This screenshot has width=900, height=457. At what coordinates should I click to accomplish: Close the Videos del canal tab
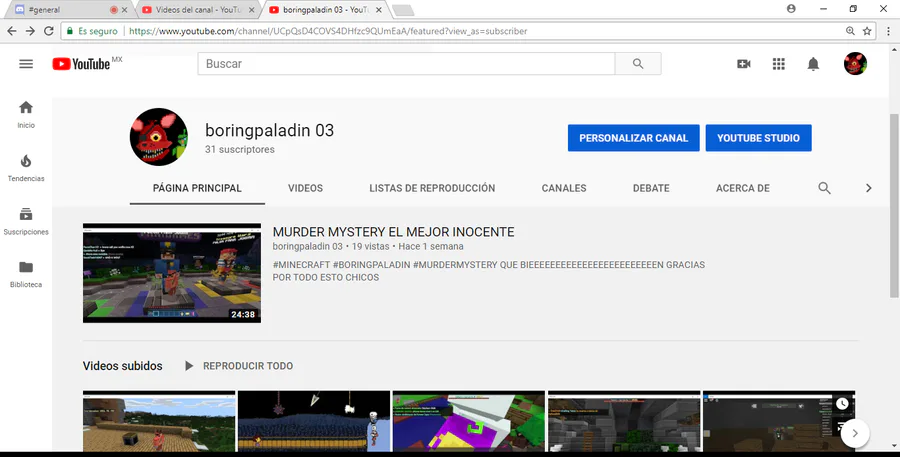click(251, 10)
